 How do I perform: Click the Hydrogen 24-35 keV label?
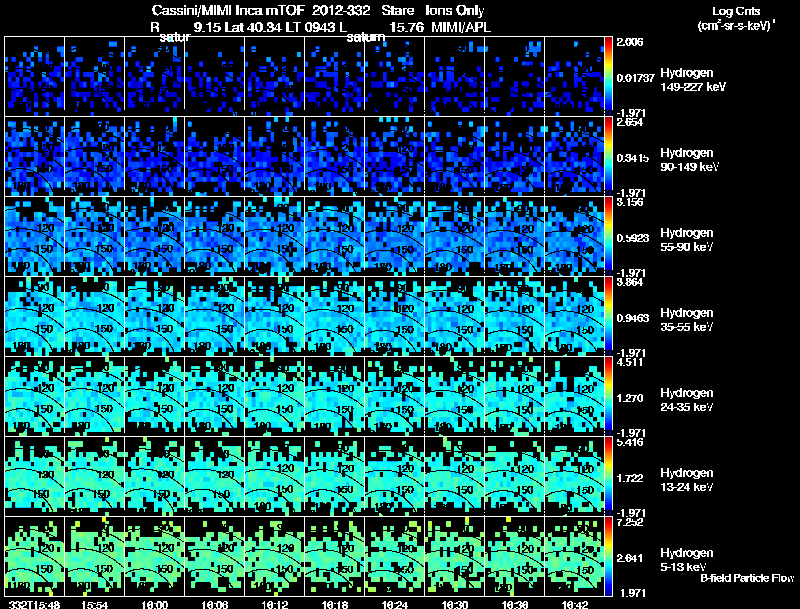pyautogui.click(x=687, y=400)
